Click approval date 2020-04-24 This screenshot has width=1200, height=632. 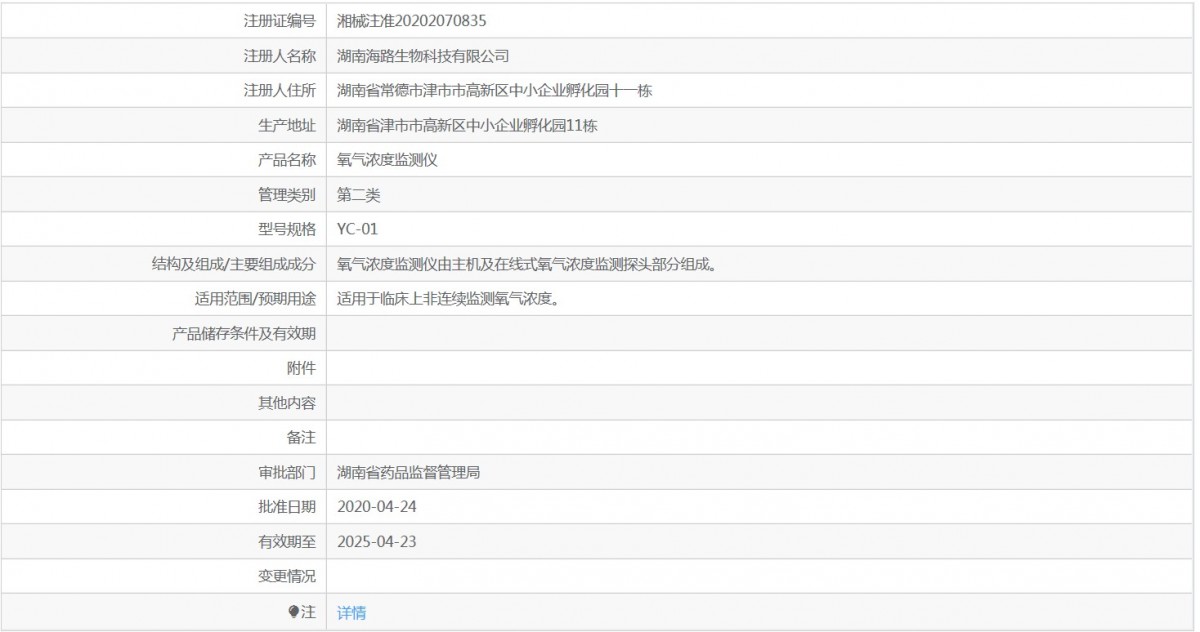click(x=376, y=506)
